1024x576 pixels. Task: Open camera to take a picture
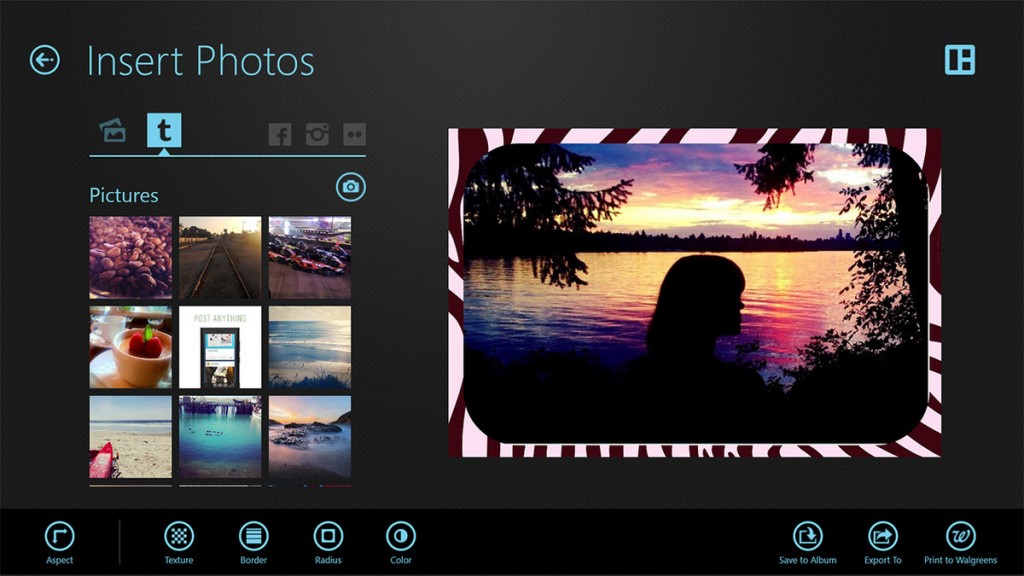pyautogui.click(x=350, y=187)
